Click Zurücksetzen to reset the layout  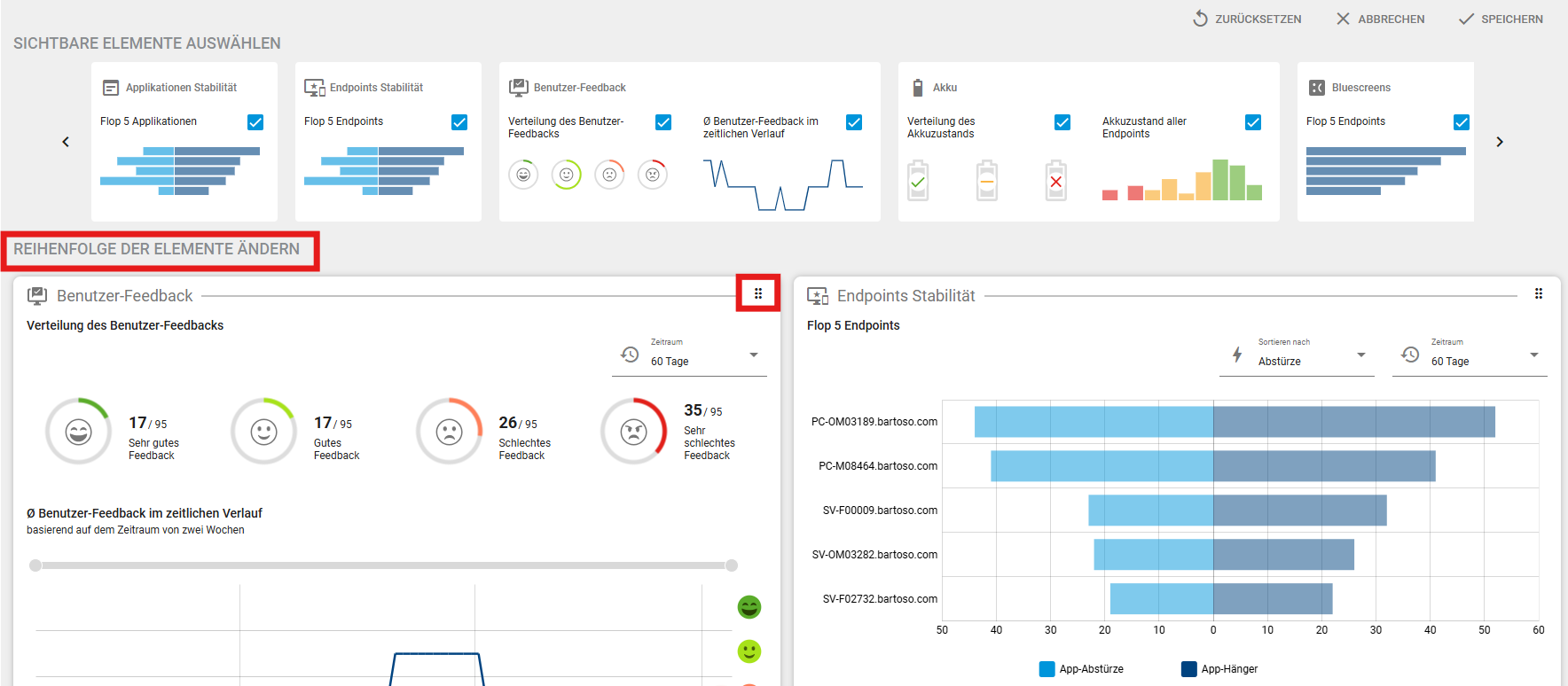(1247, 19)
